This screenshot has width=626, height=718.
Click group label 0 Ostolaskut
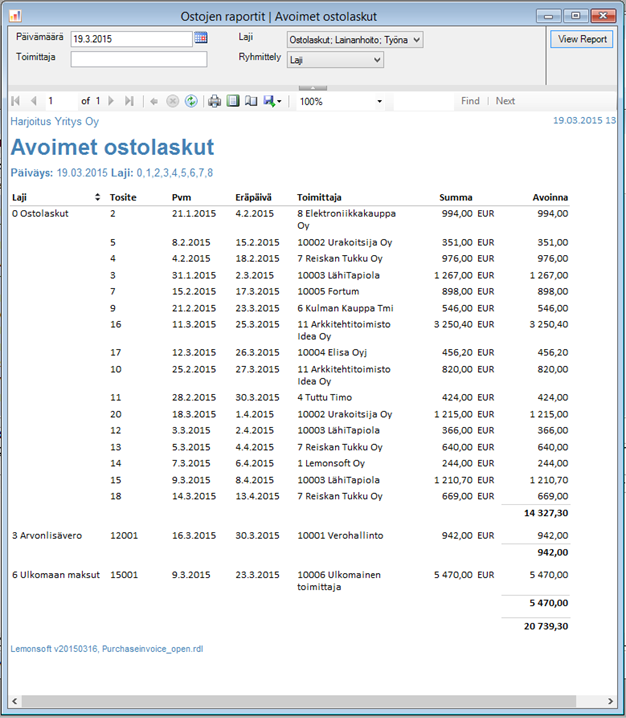point(40,213)
